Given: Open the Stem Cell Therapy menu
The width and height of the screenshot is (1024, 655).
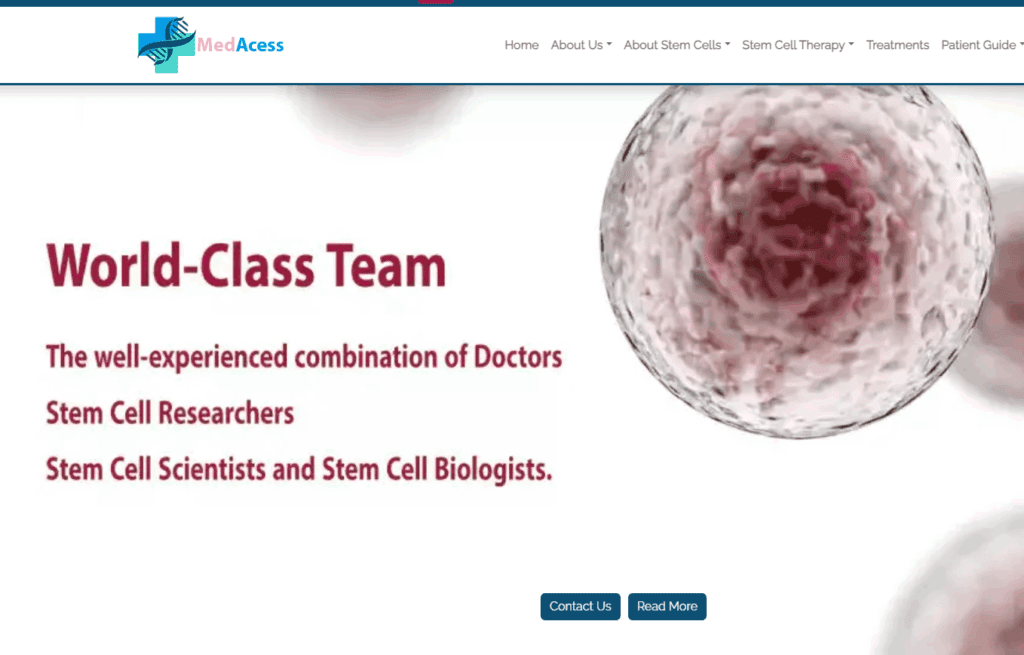Looking at the screenshot, I should coord(793,45).
